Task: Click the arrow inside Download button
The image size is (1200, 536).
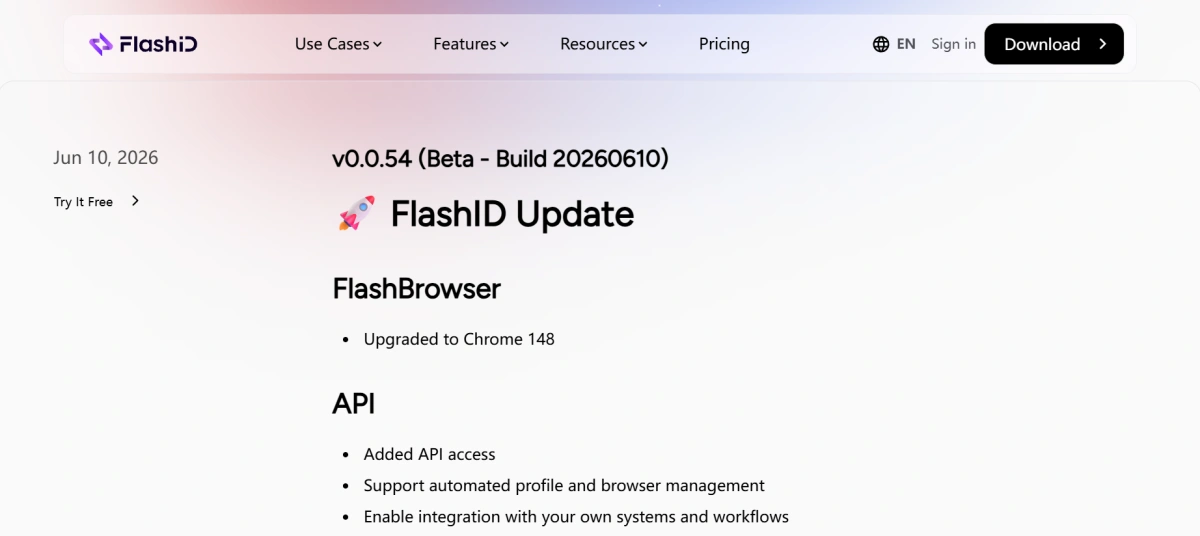Action: coord(1103,44)
